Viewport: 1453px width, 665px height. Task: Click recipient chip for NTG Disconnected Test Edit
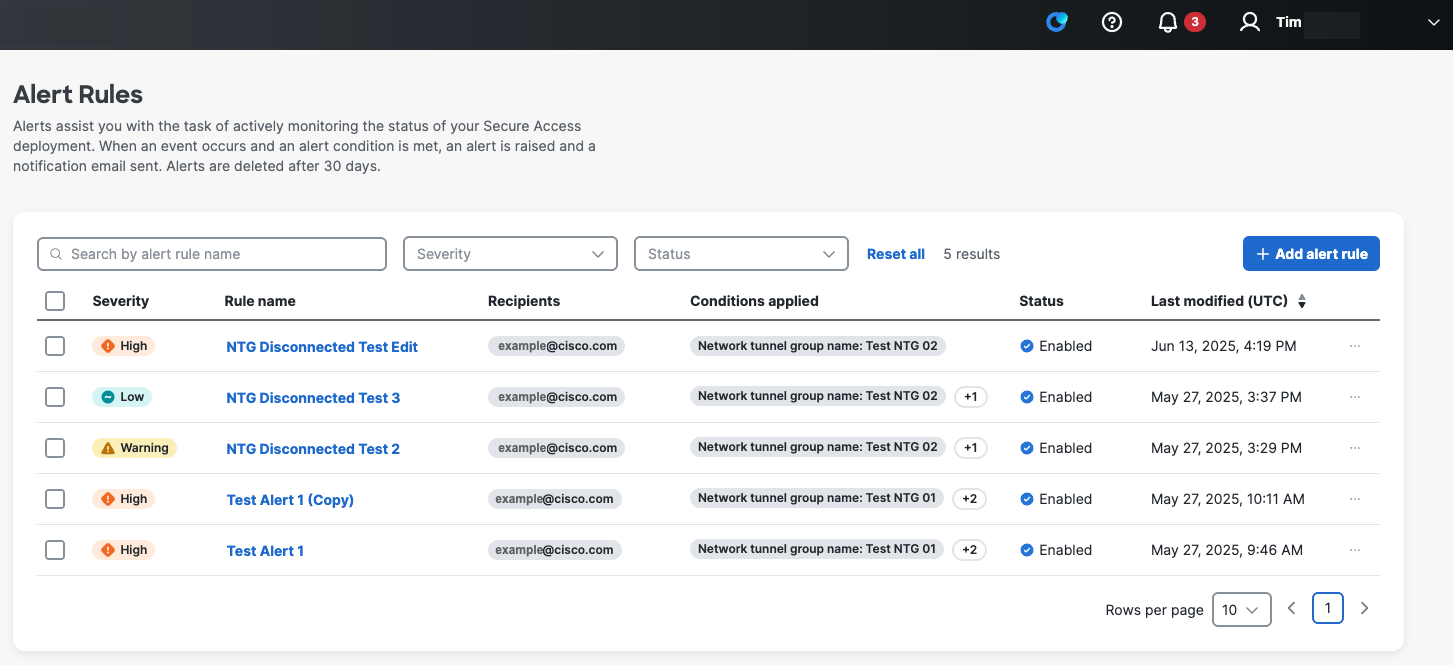coord(557,346)
